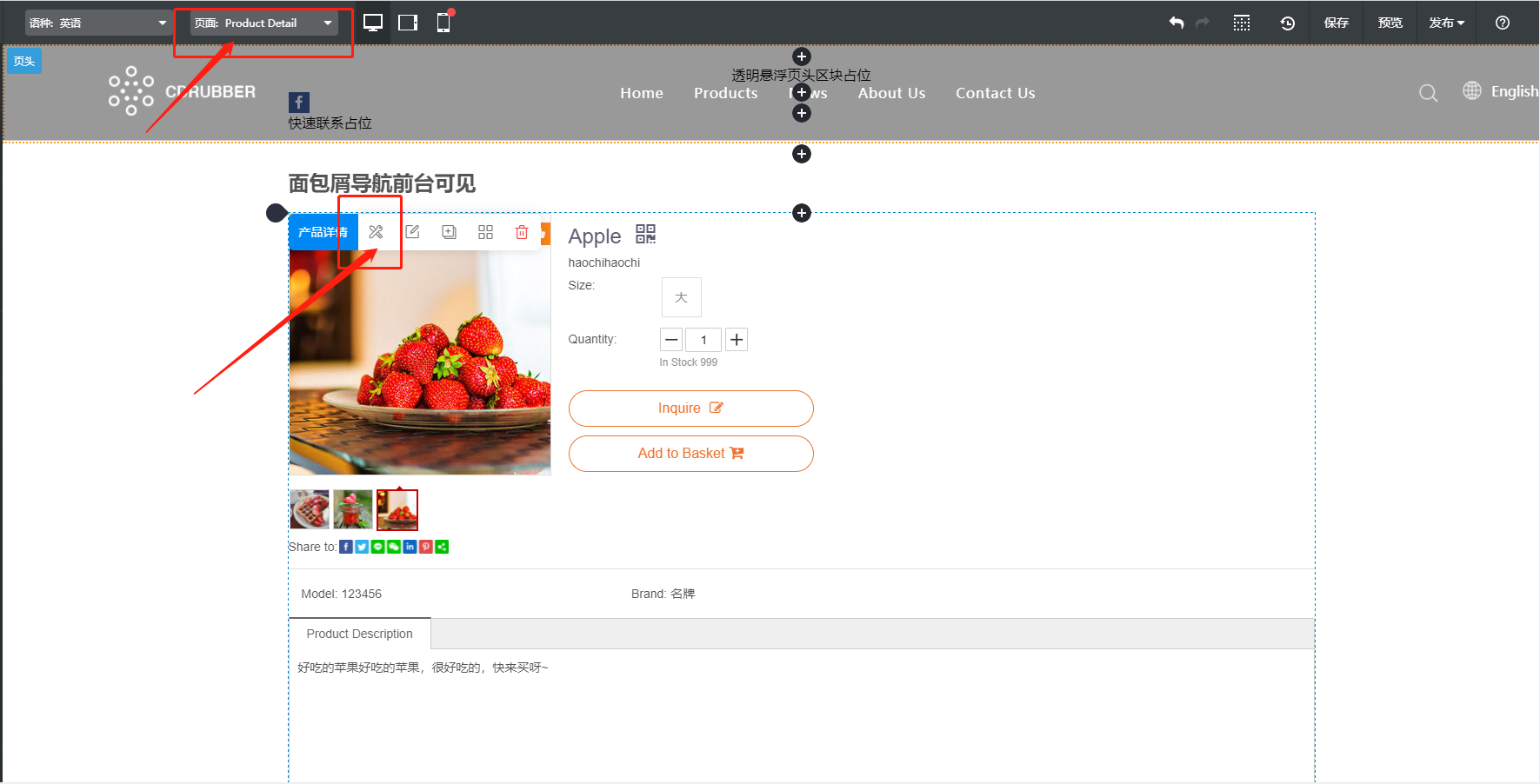Select the 大 size option

[x=681, y=298]
